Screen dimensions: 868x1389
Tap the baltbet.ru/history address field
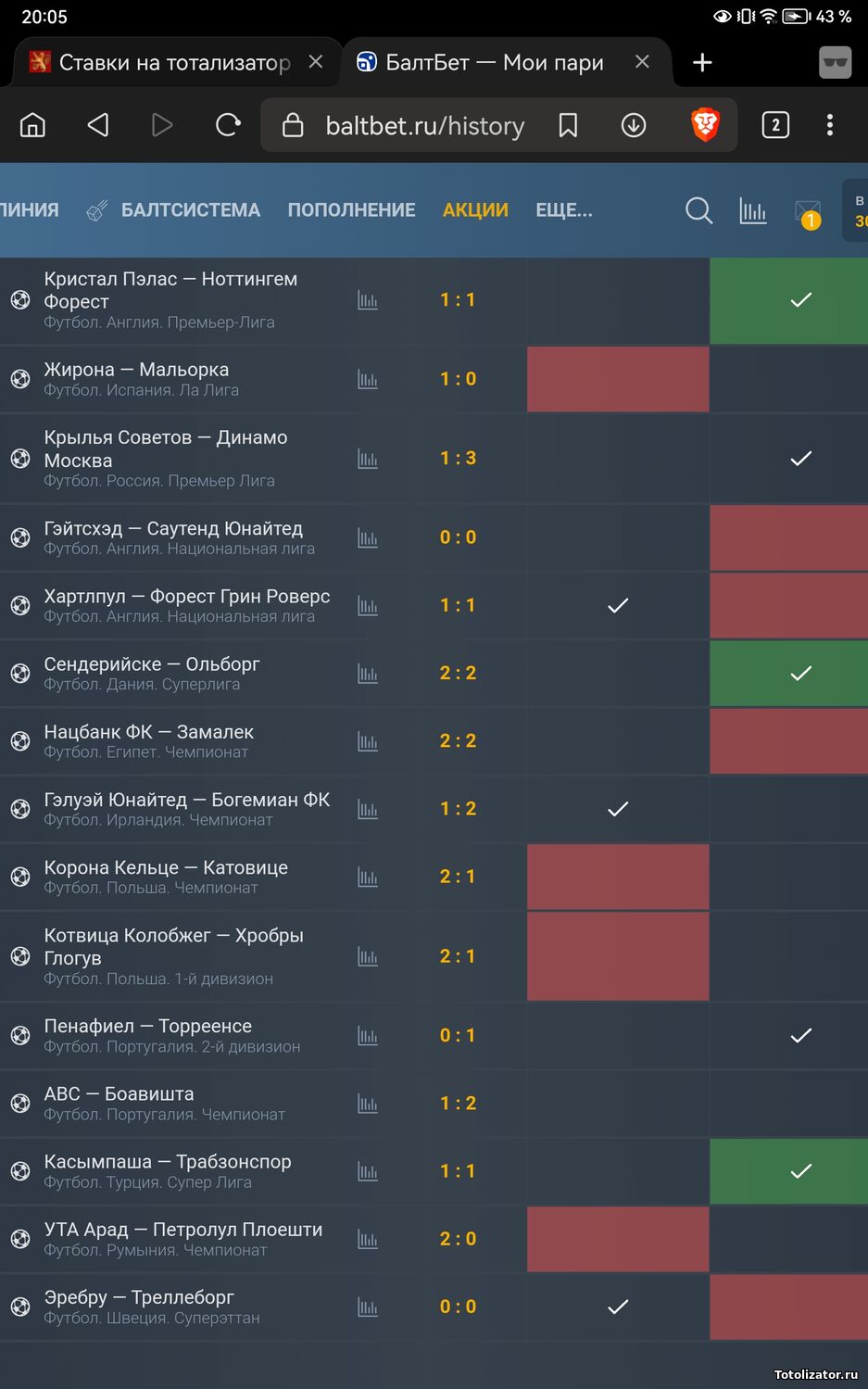click(425, 126)
